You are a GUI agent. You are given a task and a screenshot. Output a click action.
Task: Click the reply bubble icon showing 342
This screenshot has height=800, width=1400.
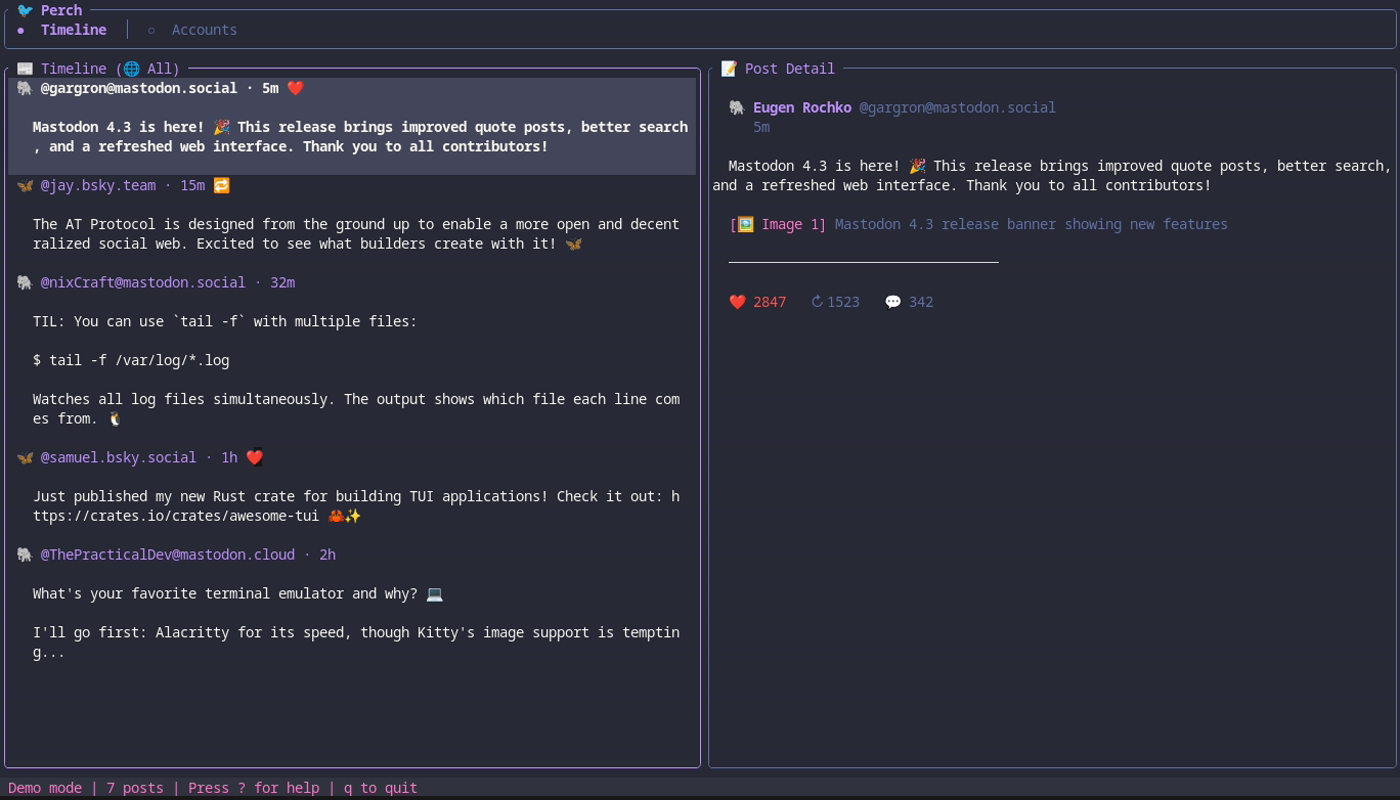[893, 301]
